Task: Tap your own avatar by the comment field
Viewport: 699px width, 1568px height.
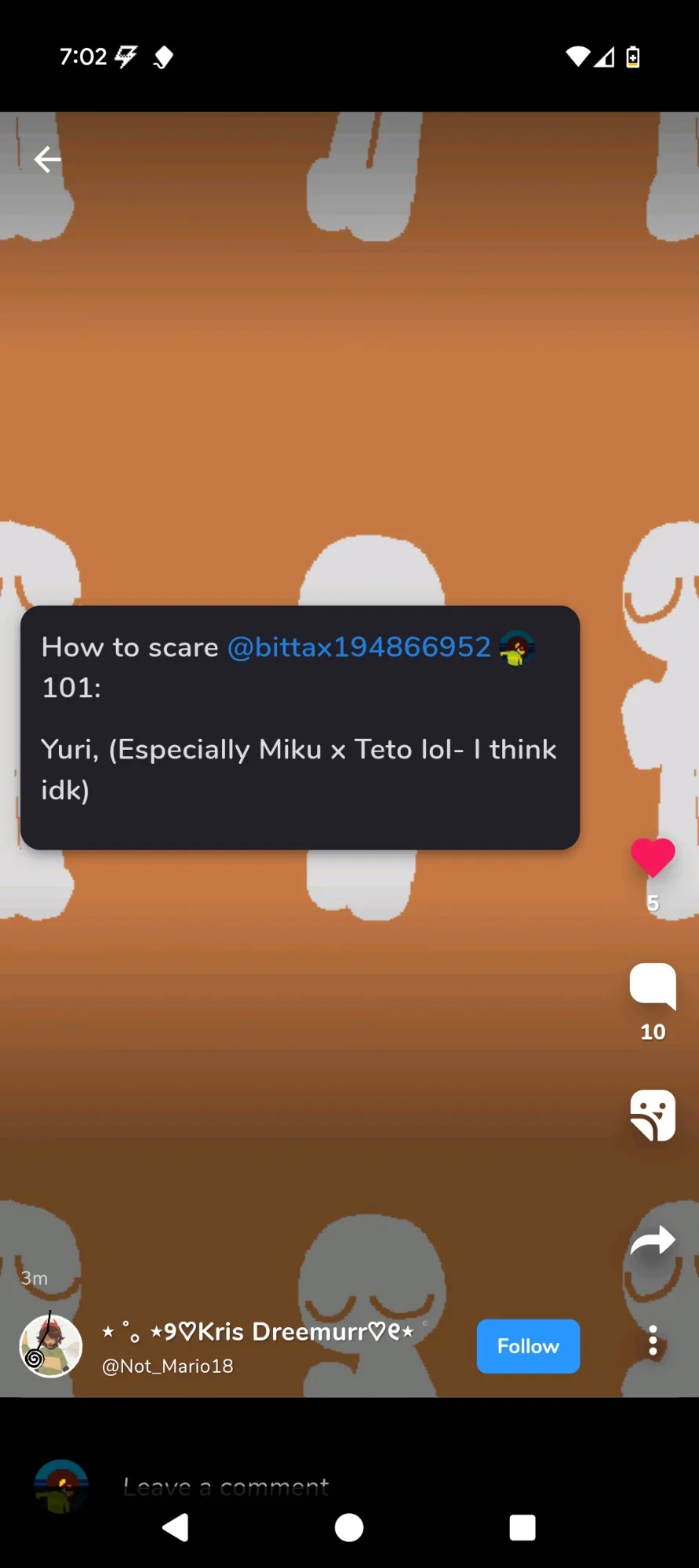Action: [61, 1486]
